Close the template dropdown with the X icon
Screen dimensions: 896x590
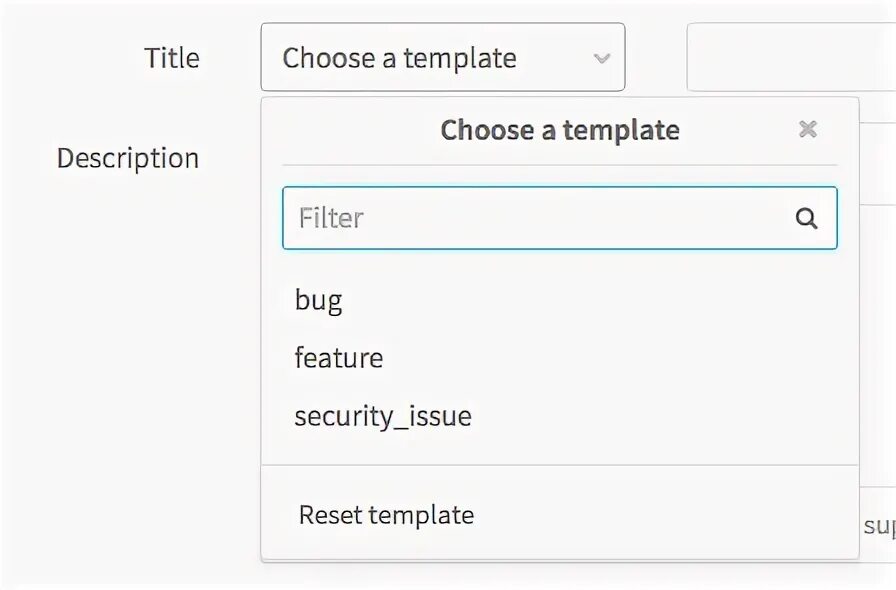(807, 129)
